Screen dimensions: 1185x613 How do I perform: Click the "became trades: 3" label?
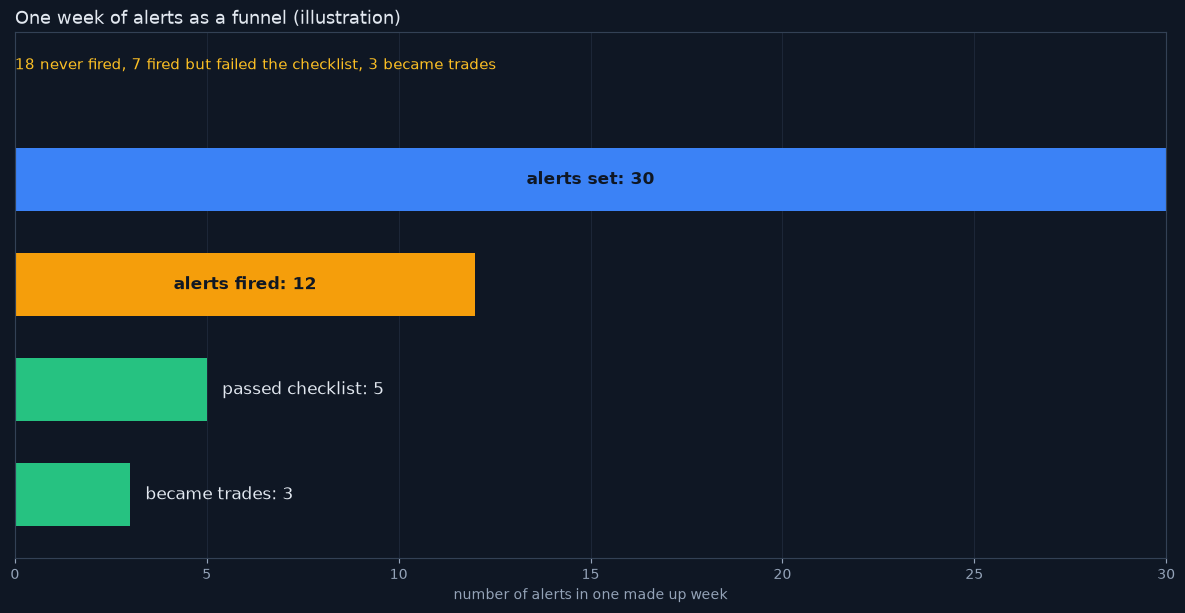[x=219, y=494]
